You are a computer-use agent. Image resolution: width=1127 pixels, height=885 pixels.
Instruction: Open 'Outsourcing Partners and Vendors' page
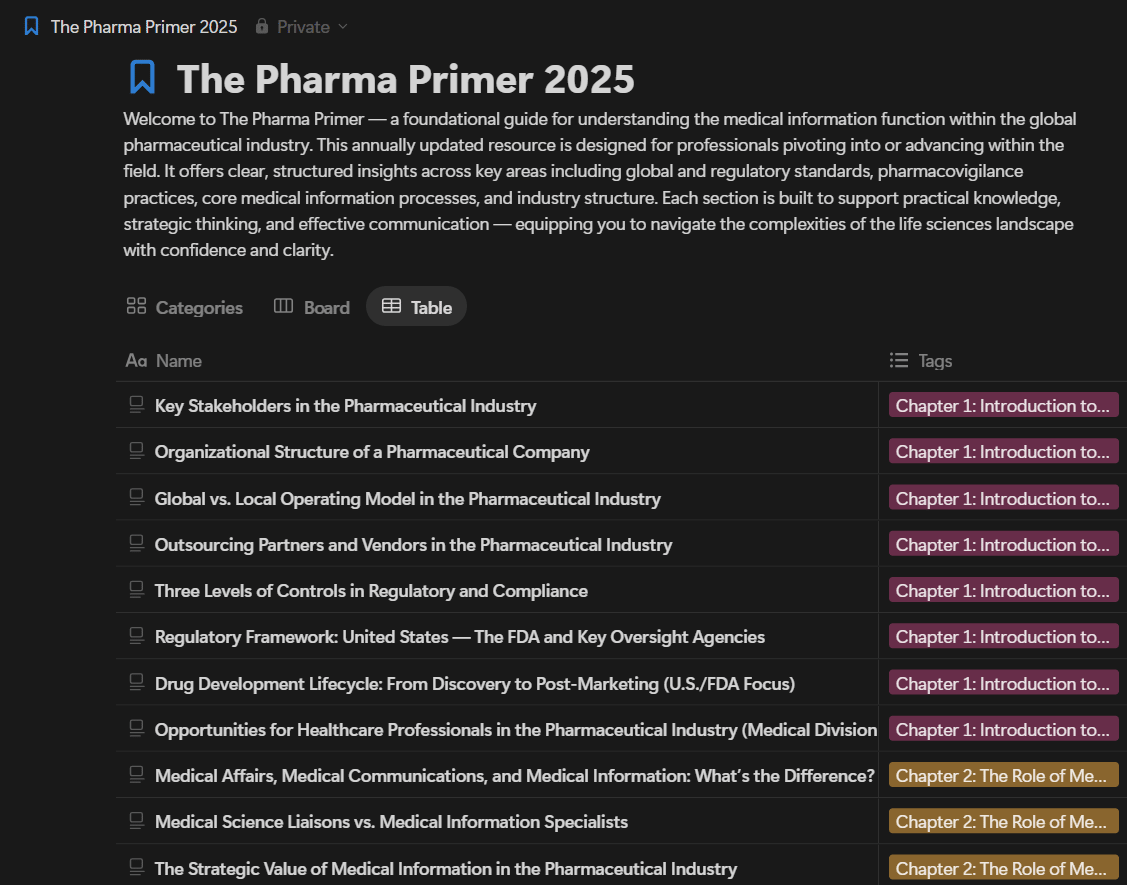[413, 545]
